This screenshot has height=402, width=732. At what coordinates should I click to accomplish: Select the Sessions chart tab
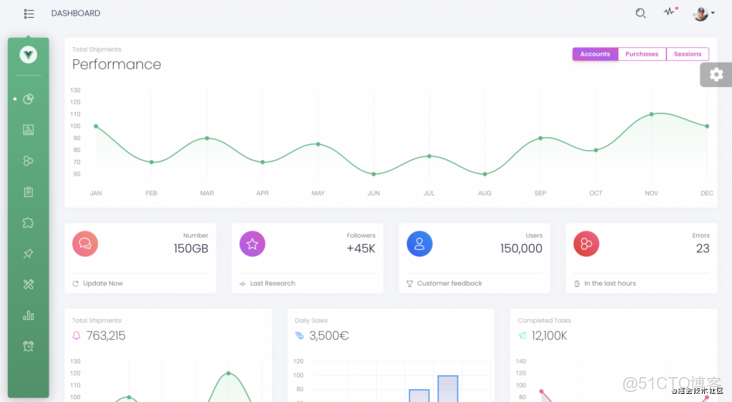(688, 54)
